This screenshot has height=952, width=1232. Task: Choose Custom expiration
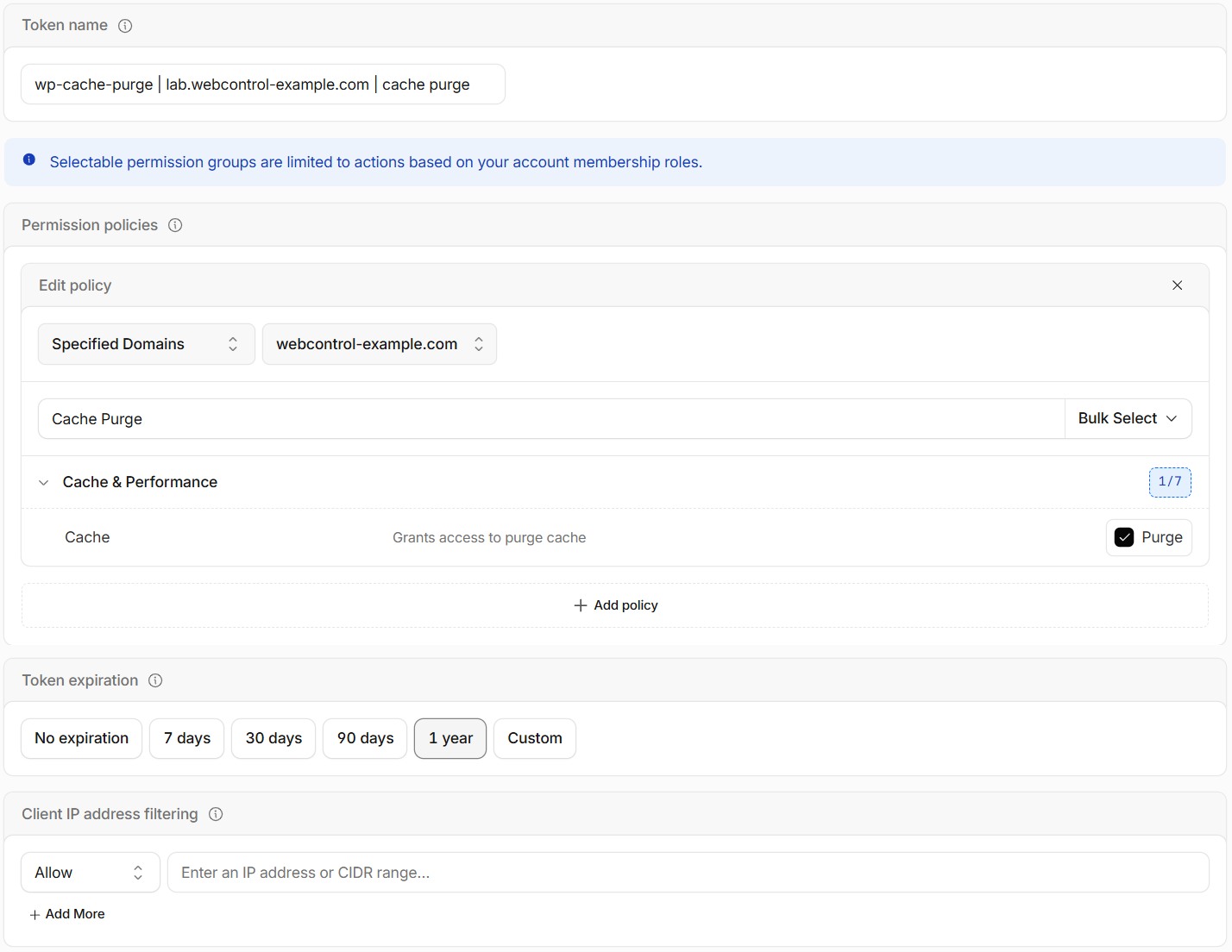(535, 738)
